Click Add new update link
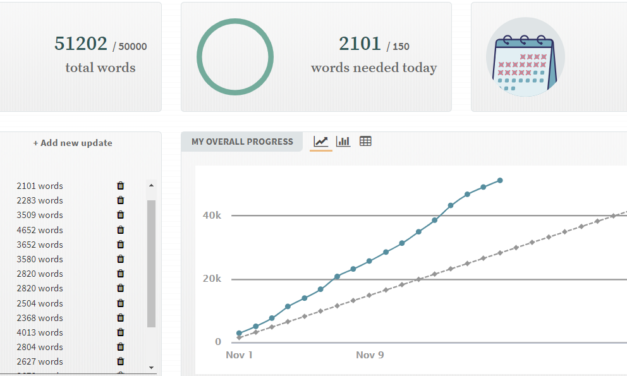 coord(72,143)
